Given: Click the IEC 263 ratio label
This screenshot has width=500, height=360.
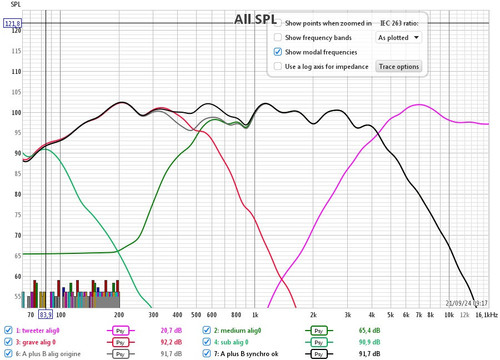Looking at the screenshot, I should [x=399, y=23].
